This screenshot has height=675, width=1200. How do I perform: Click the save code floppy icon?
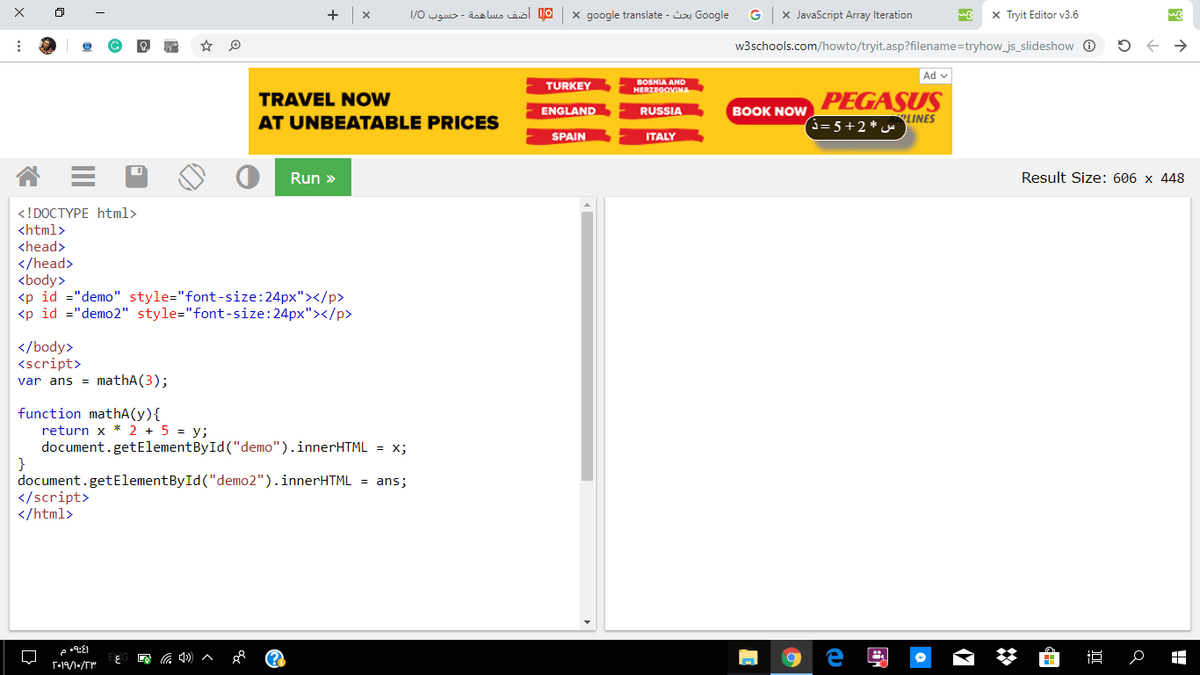137,177
